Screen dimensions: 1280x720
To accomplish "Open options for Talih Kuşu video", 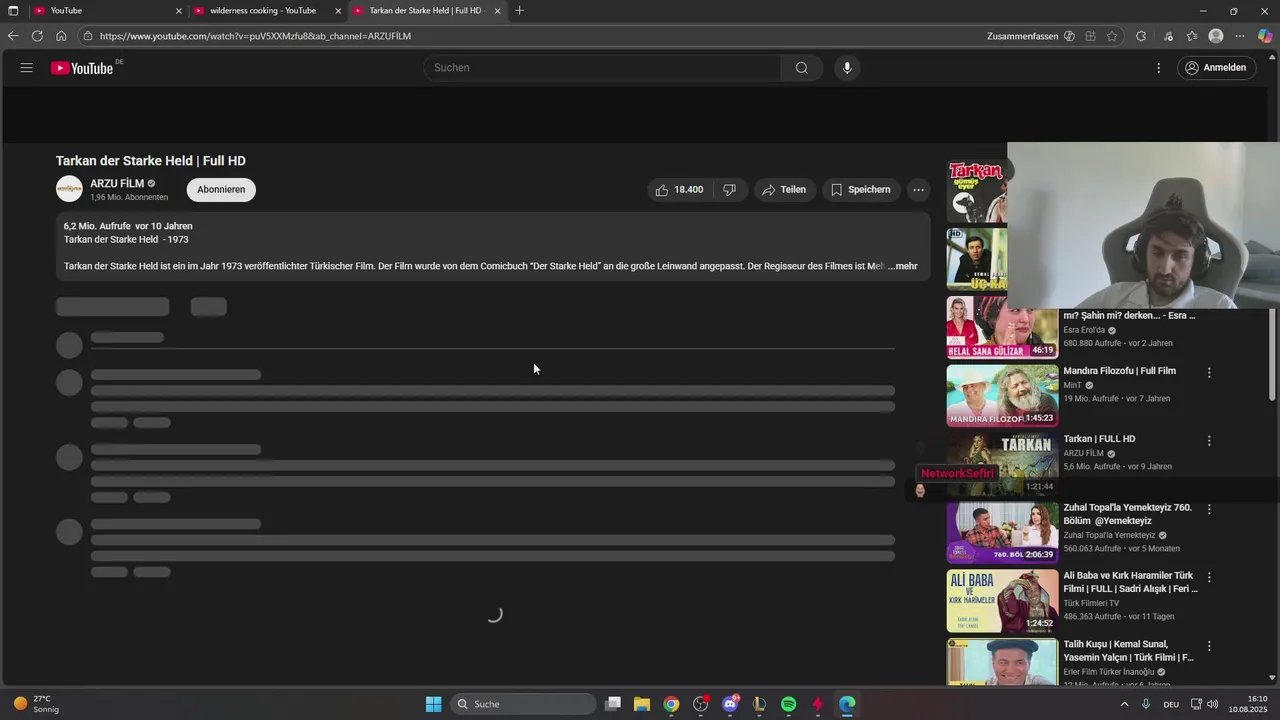I will [1209, 646].
